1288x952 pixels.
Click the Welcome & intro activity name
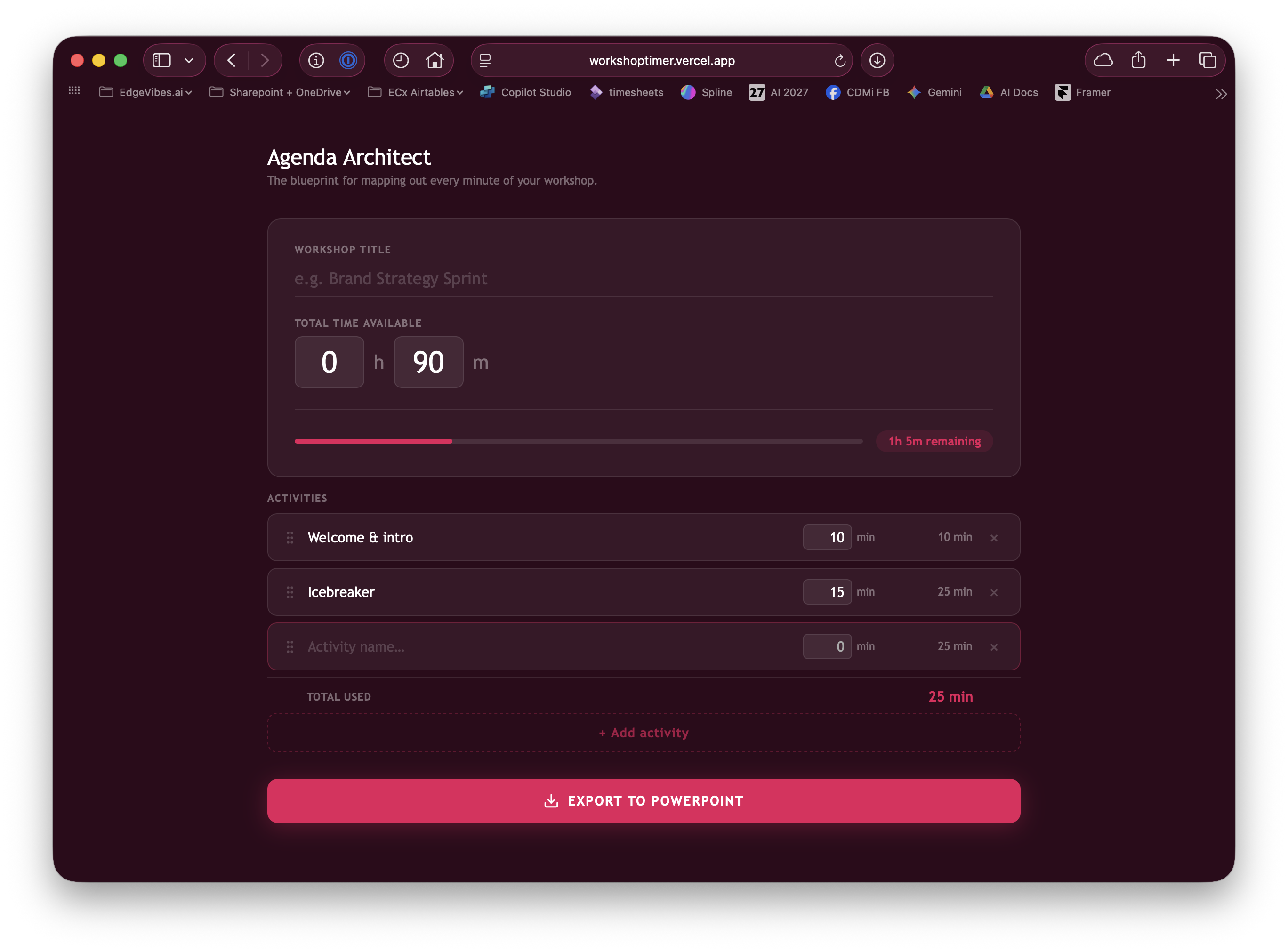pyautogui.click(x=360, y=537)
